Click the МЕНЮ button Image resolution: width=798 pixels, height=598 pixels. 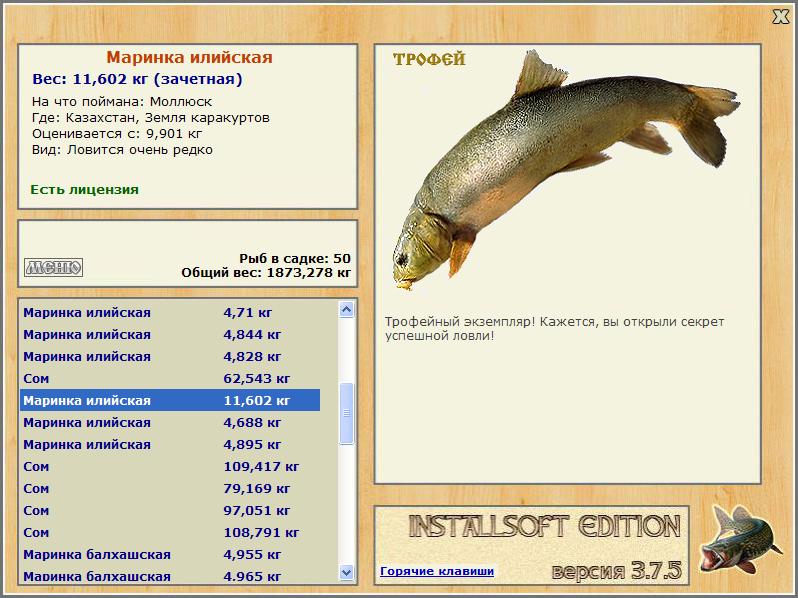coord(53,267)
